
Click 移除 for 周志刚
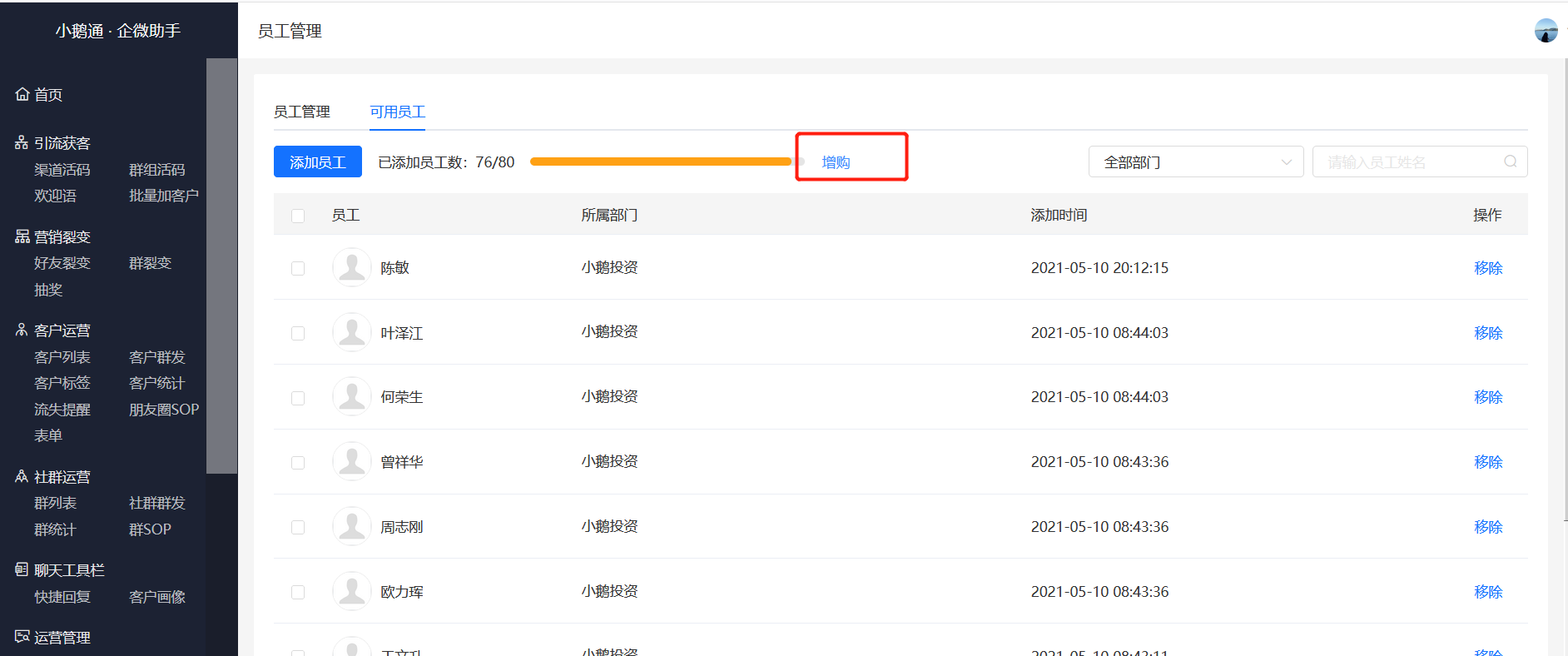tap(1488, 526)
